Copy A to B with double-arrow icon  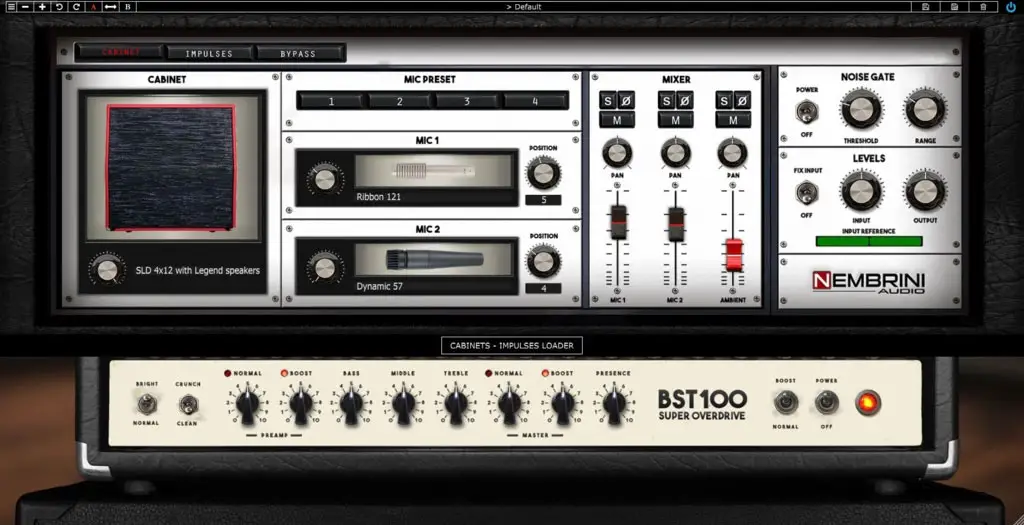click(x=110, y=7)
